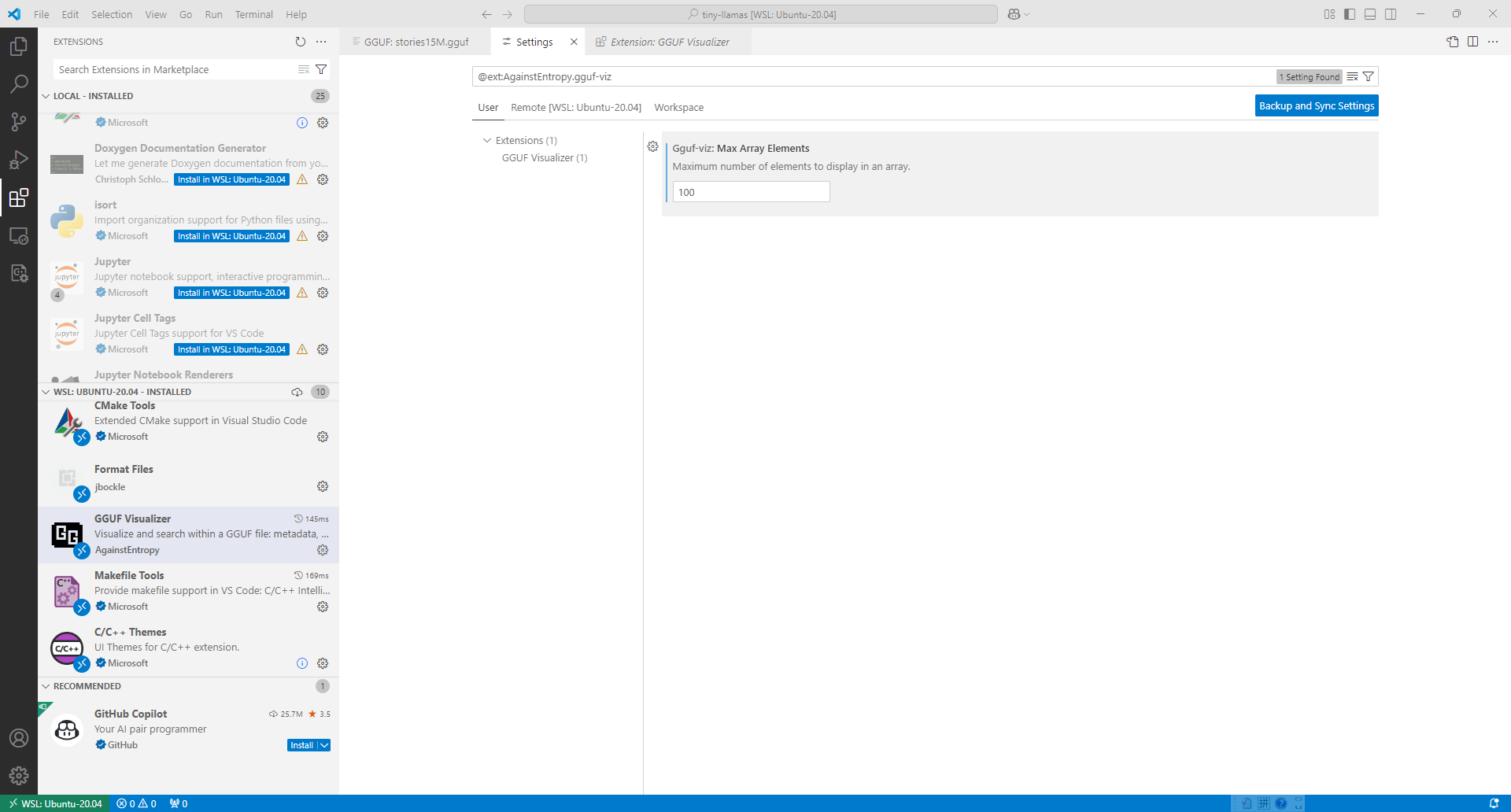Collapse the Local - Installed section

click(46, 96)
